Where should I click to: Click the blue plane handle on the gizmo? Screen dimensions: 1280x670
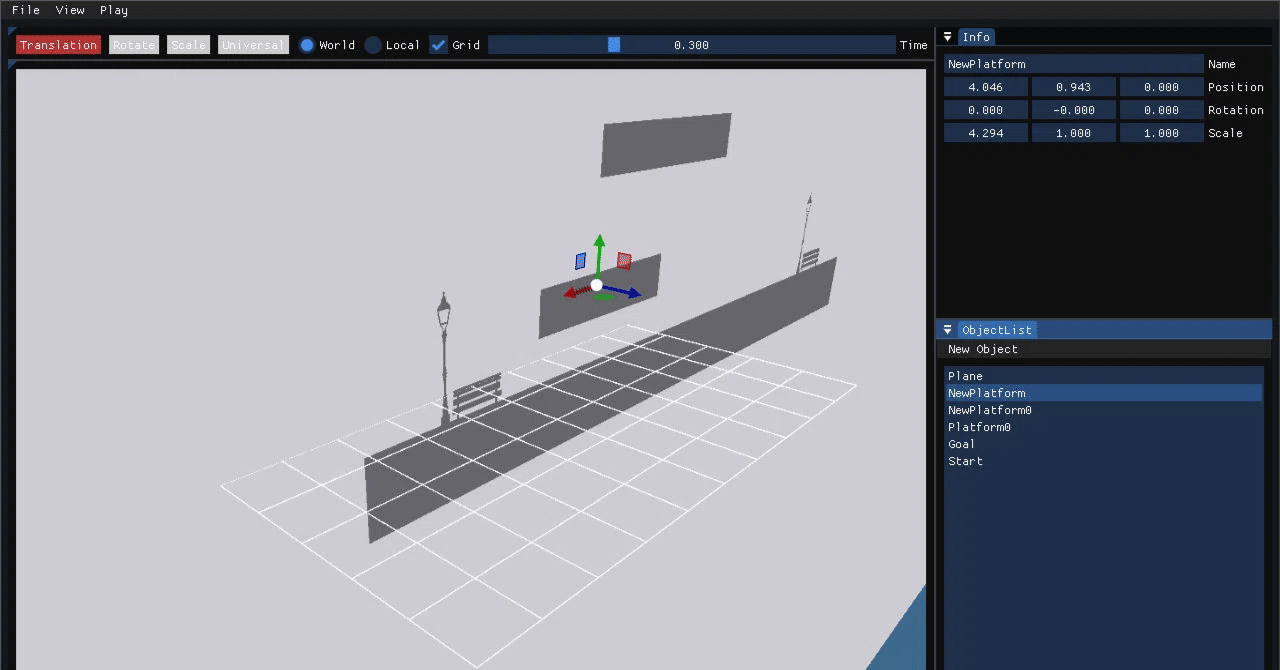point(580,260)
